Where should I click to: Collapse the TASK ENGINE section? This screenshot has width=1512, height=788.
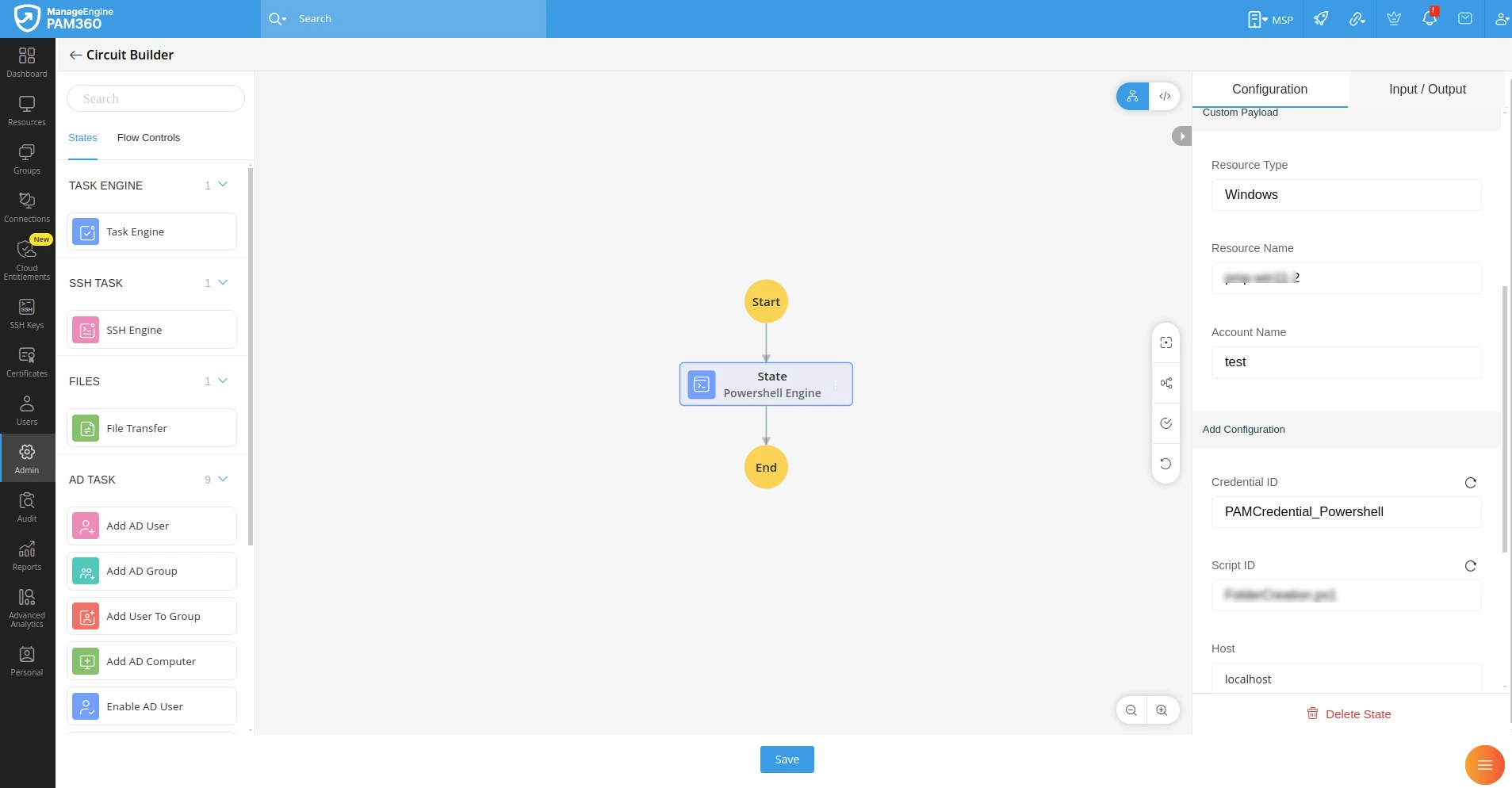point(223,184)
